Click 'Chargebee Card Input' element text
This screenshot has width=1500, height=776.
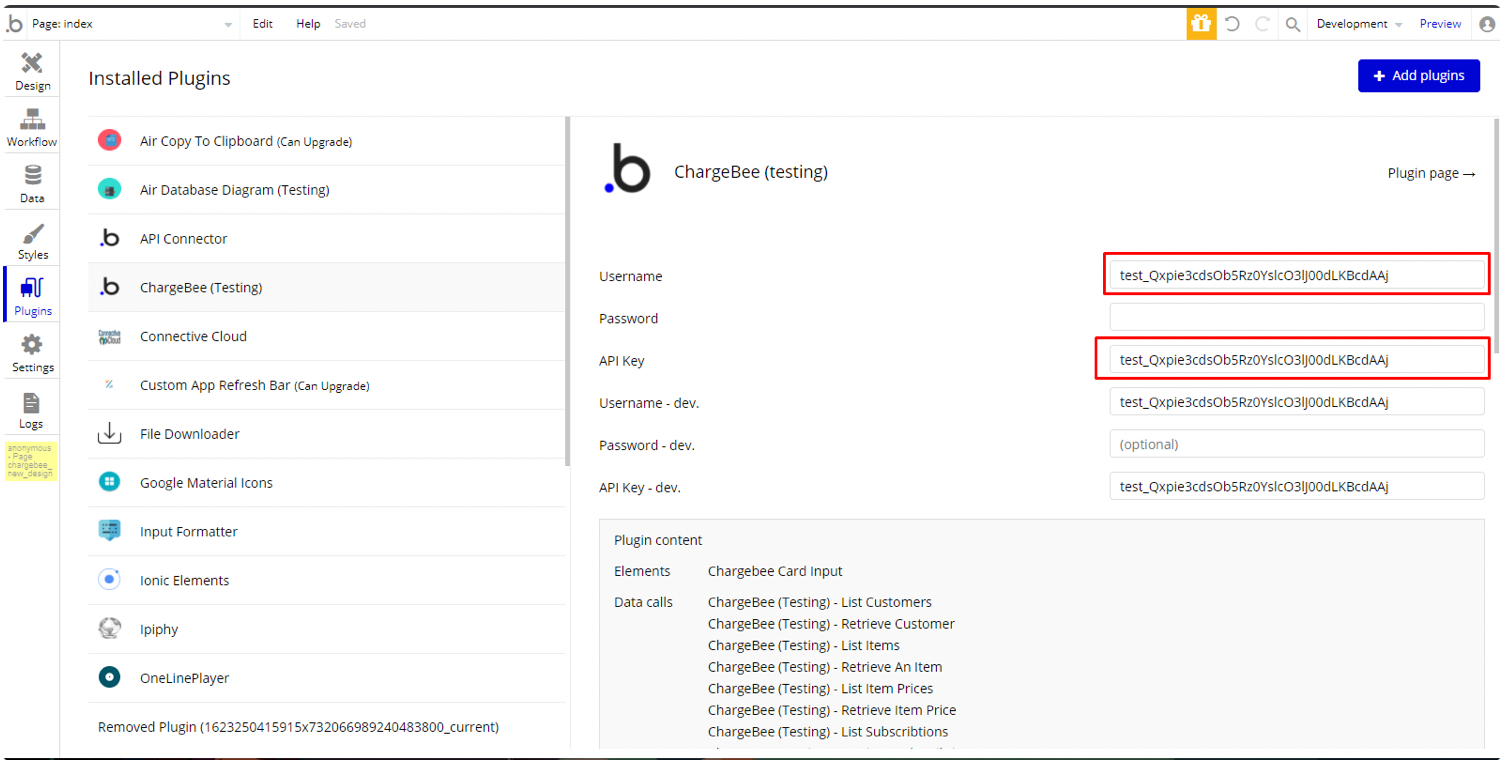[775, 571]
